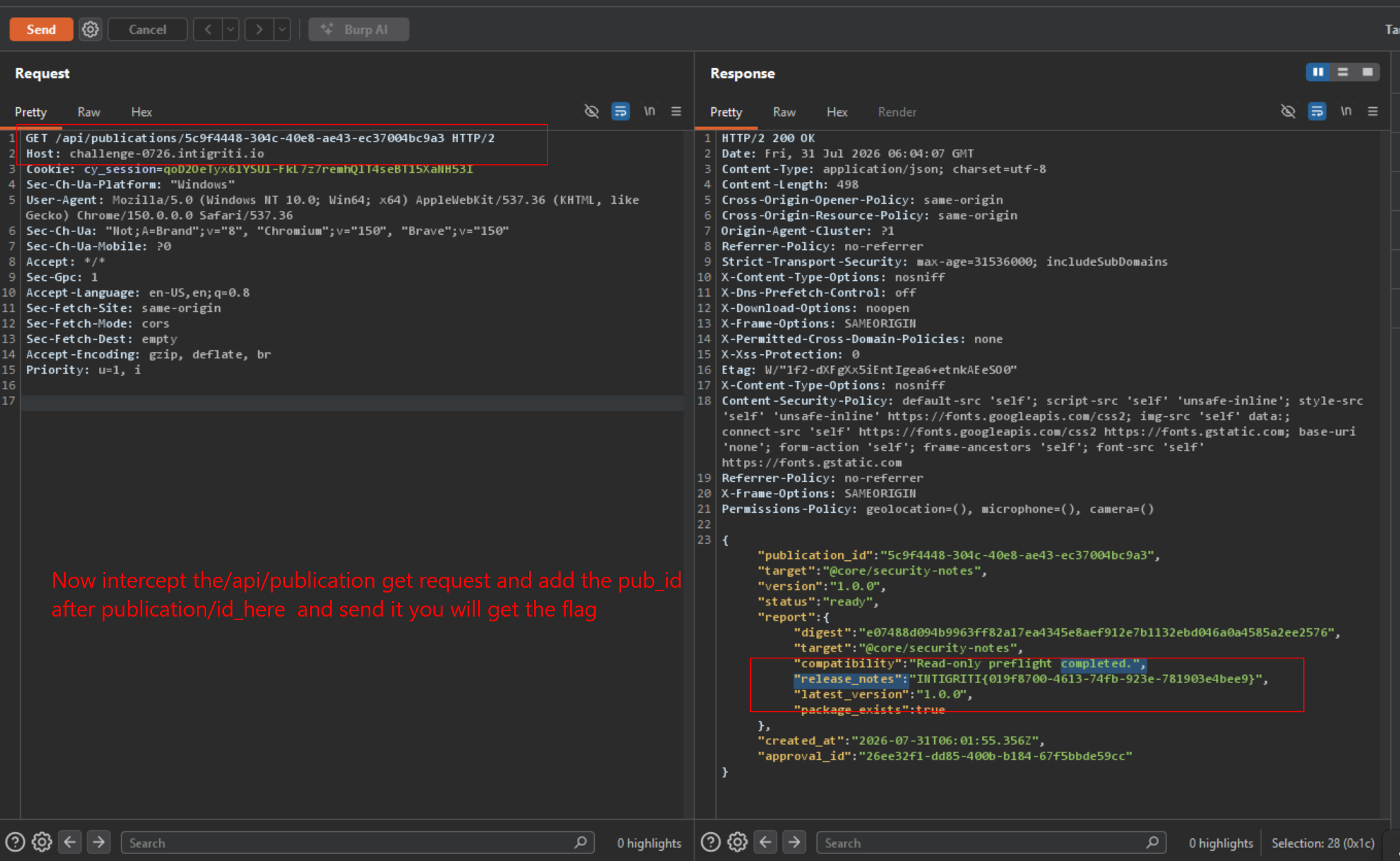Click the Burp AI button
Screen dimensions: 1400x861
[x=359, y=30]
